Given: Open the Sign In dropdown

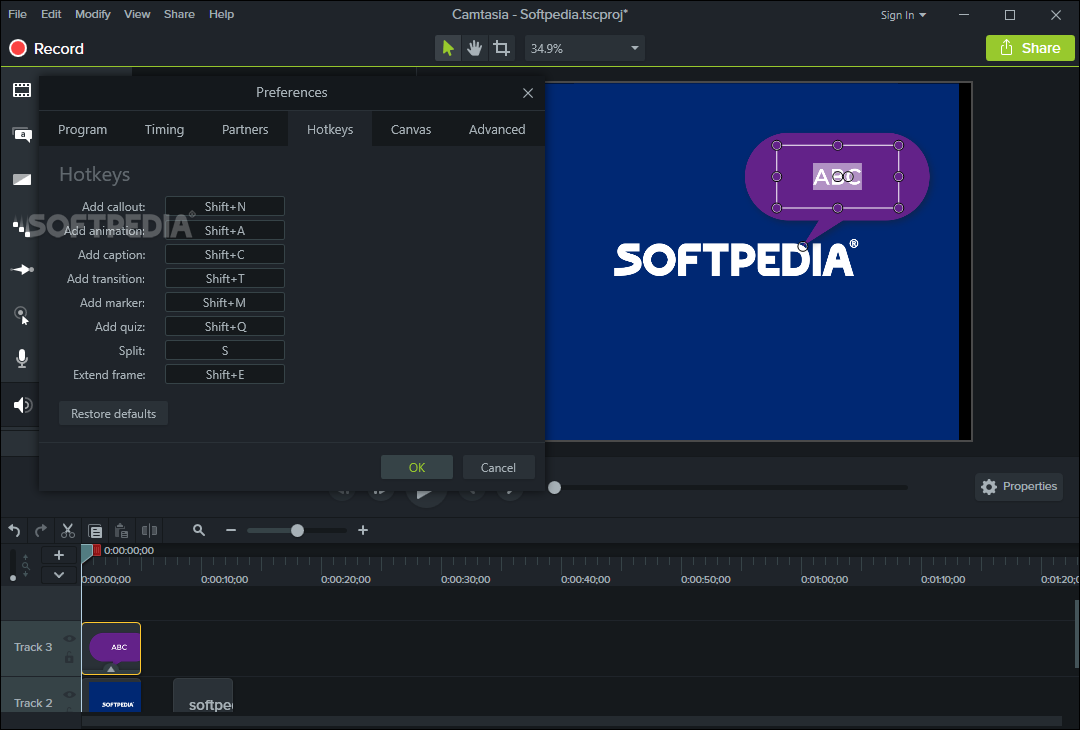Looking at the screenshot, I should tap(903, 14).
